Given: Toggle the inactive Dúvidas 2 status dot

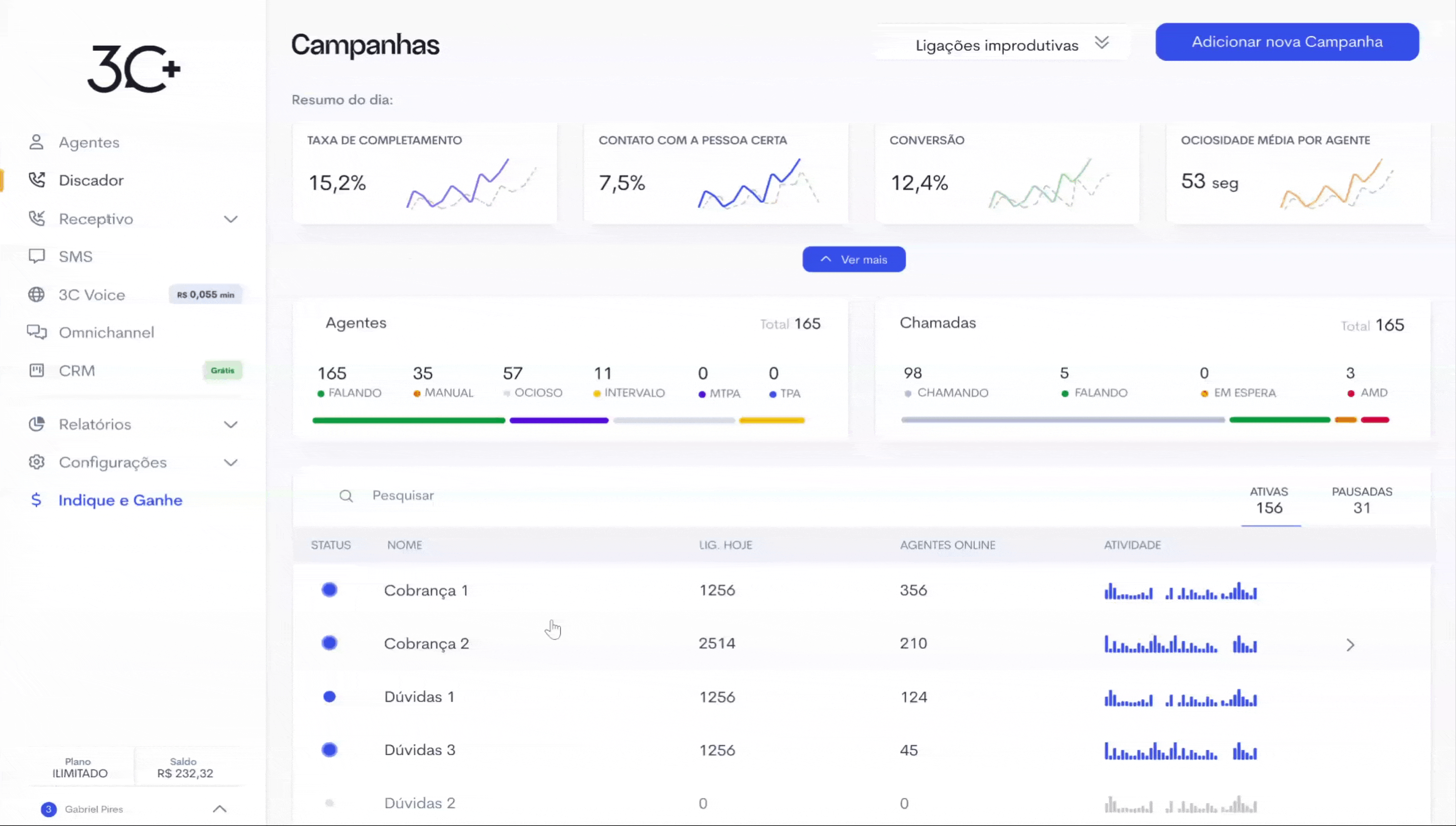Looking at the screenshot, I should tap(330, 803).
